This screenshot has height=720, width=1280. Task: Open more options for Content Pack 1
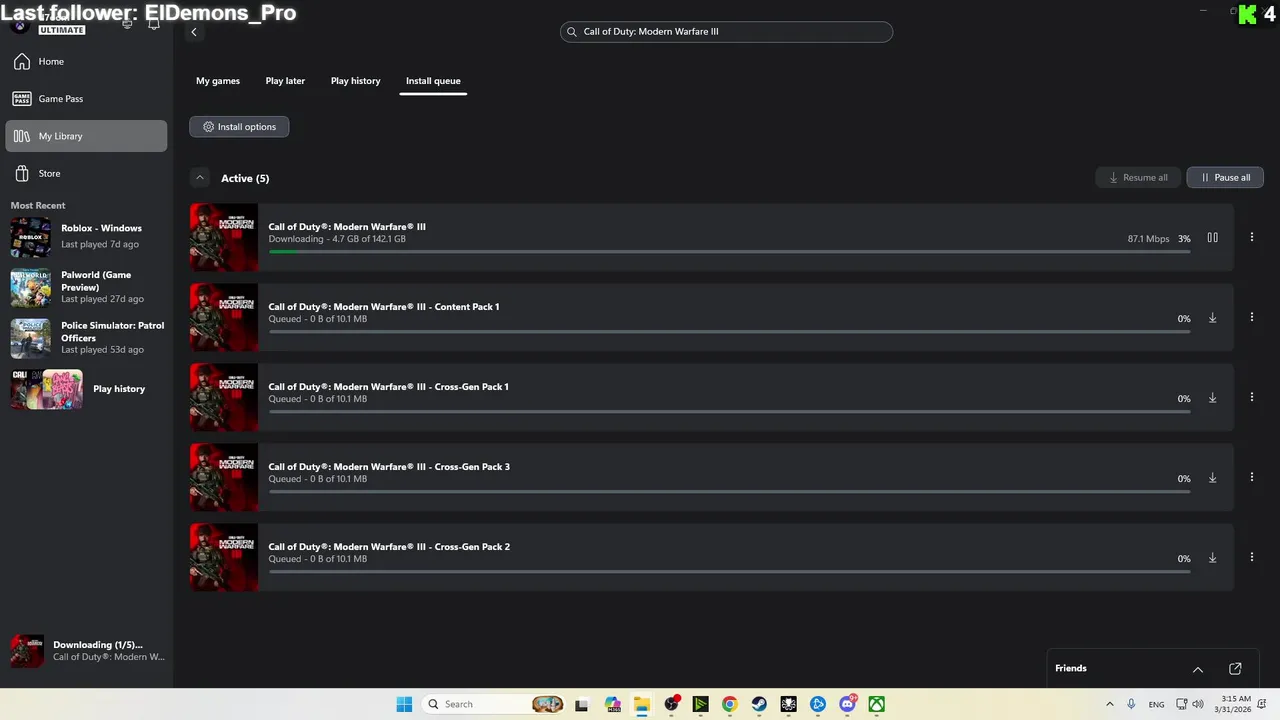[x=1251, y=318]
